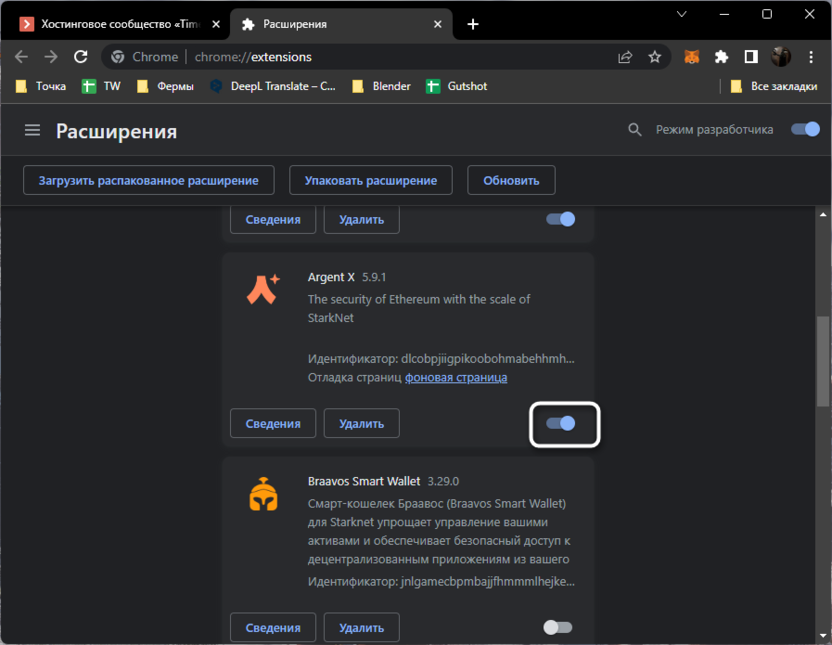Viewport: 832px width, 645px height.
Task: Click Загрузить распакованное расширение button
Action: (x=149, y=180)
